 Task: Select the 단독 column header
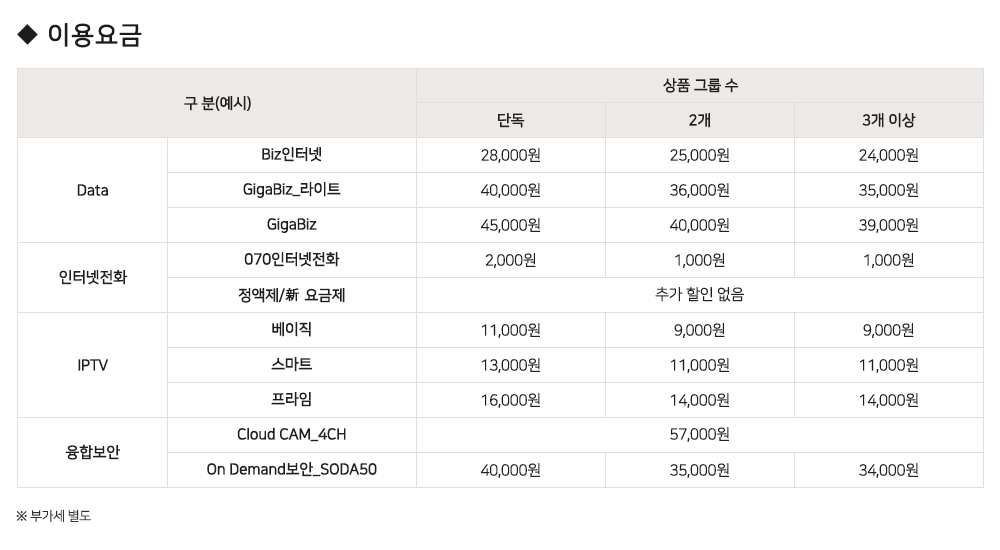point(510,121)
